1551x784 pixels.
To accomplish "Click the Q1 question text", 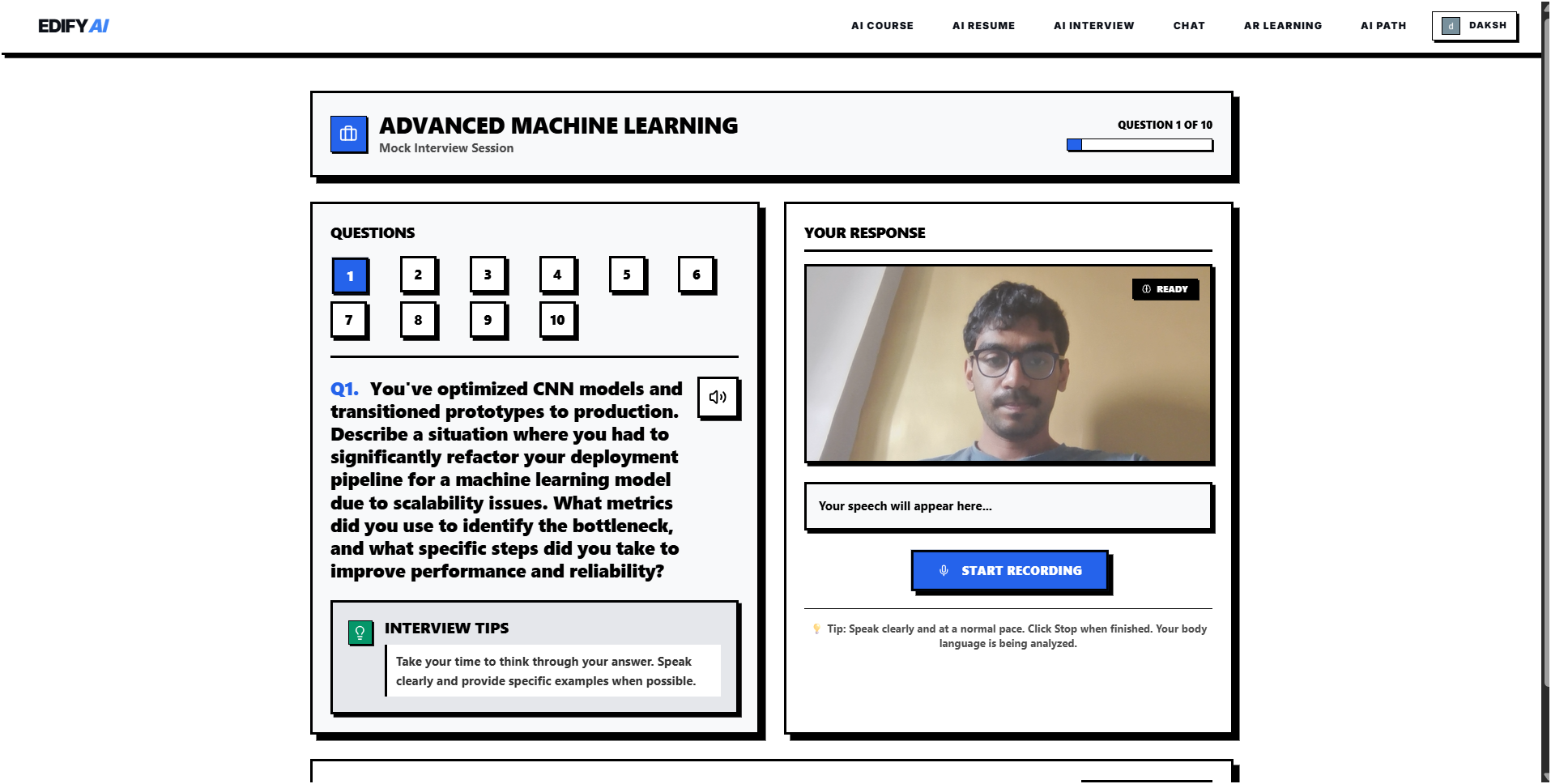I will click(x=505, y=480).
